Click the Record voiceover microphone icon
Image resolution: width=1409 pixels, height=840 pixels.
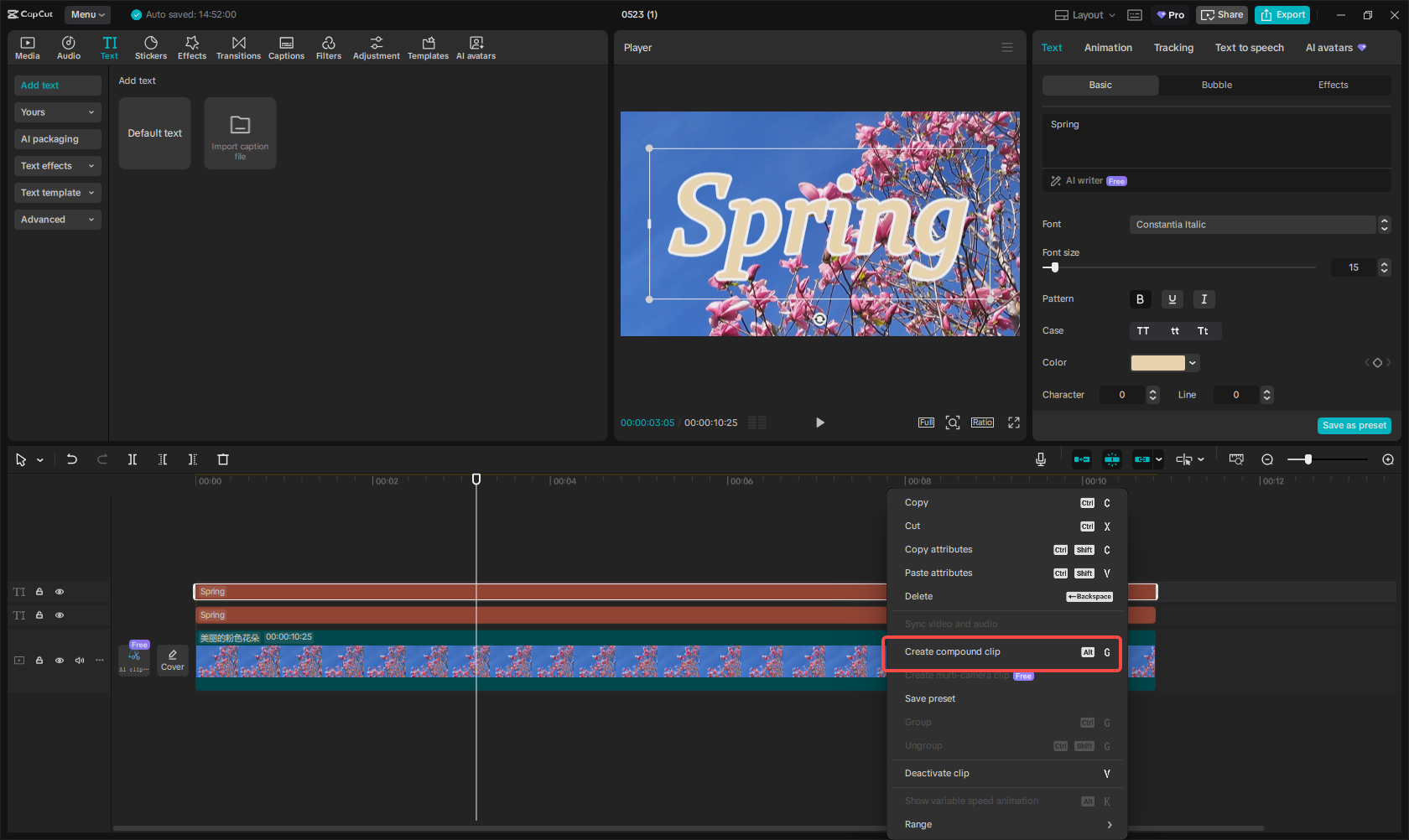(x=1041, y=459)
